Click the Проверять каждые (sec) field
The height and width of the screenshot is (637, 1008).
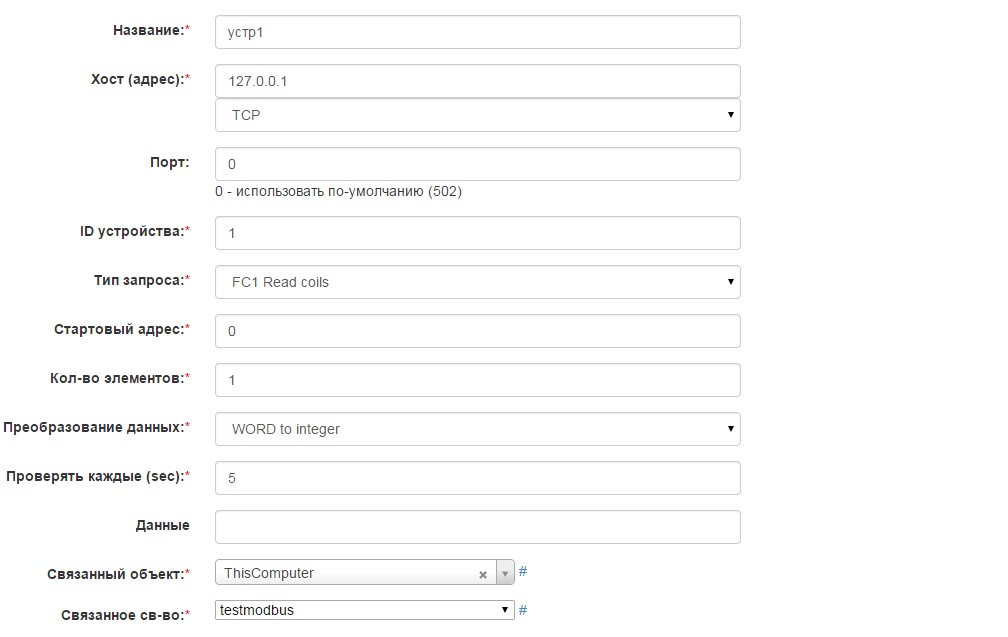tap(477, 478)
